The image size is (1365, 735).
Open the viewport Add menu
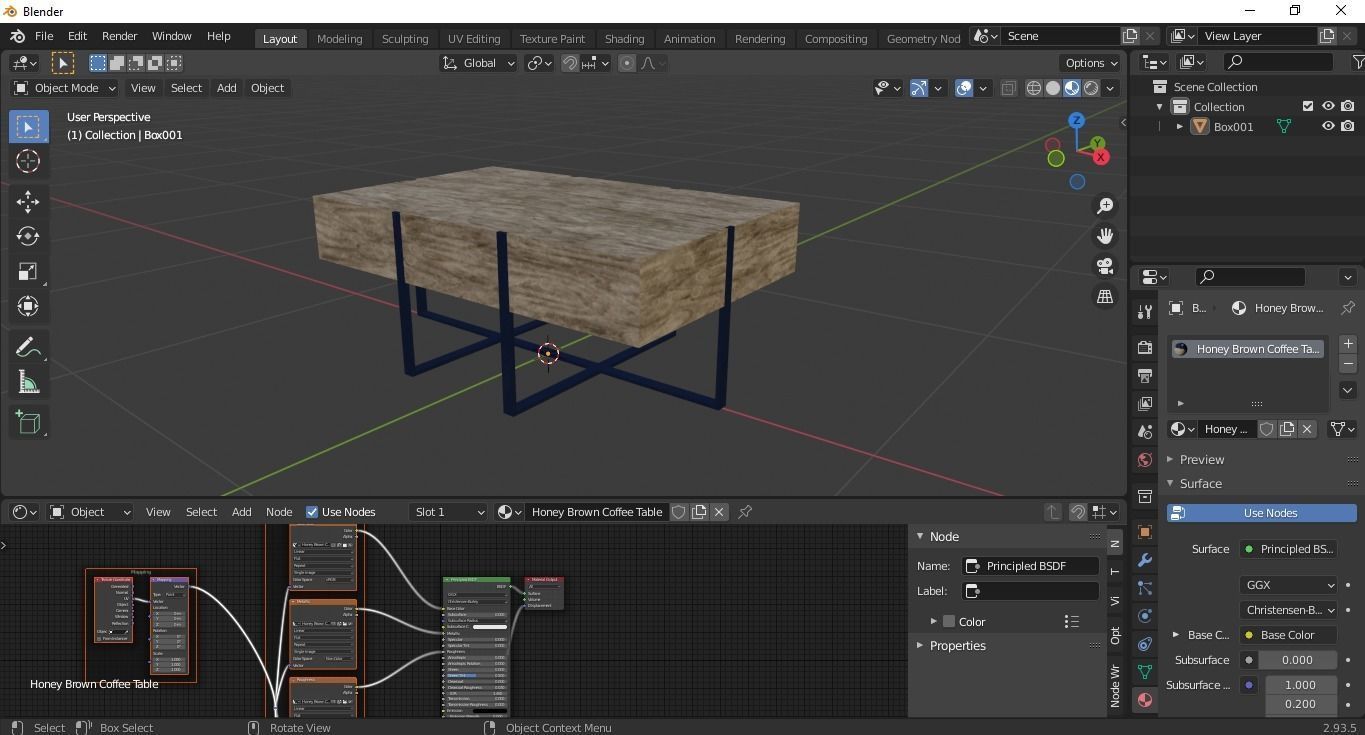(x=226, y=88)
